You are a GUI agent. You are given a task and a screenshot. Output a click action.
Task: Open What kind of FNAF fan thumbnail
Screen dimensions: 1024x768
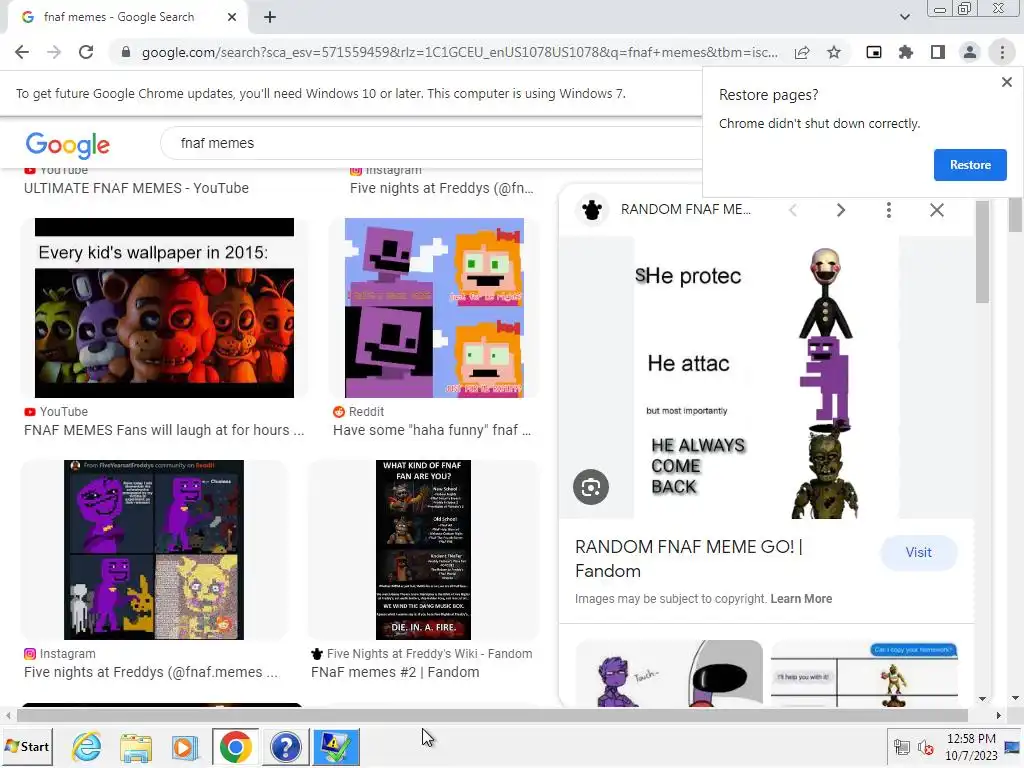point(423,550)
